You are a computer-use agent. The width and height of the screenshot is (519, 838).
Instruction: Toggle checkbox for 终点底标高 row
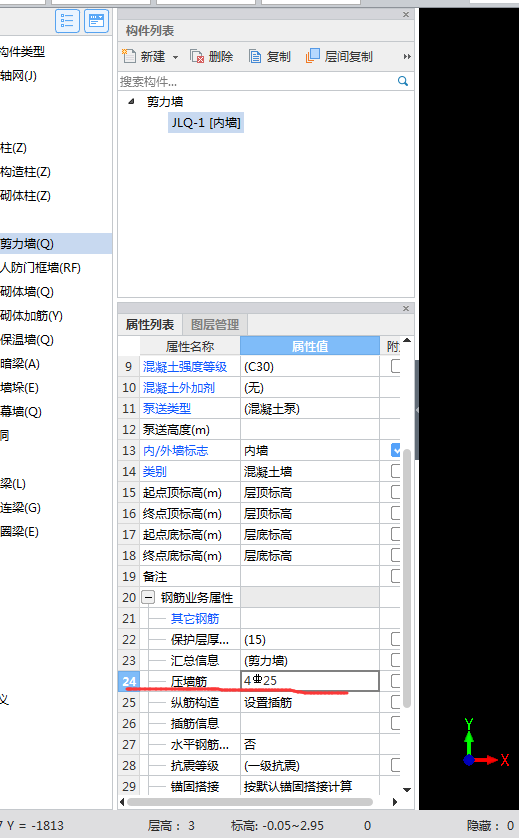[396, 555]
